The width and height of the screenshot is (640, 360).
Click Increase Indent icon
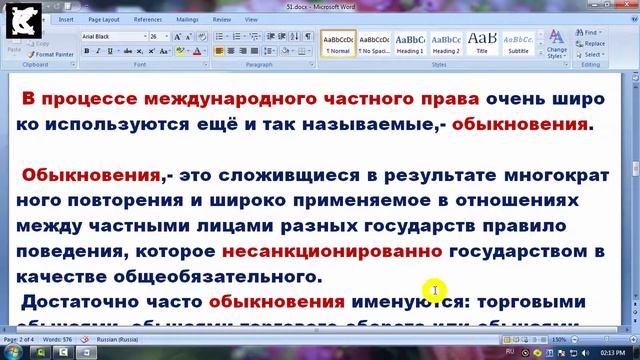pyautogui.click(x=282, y=36)
